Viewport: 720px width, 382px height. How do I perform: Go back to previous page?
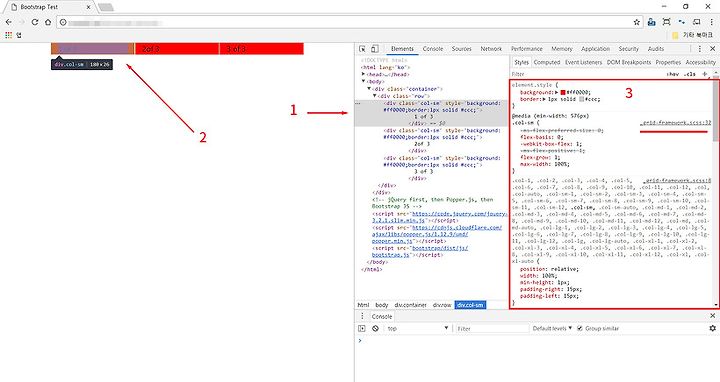coord(9,22)
